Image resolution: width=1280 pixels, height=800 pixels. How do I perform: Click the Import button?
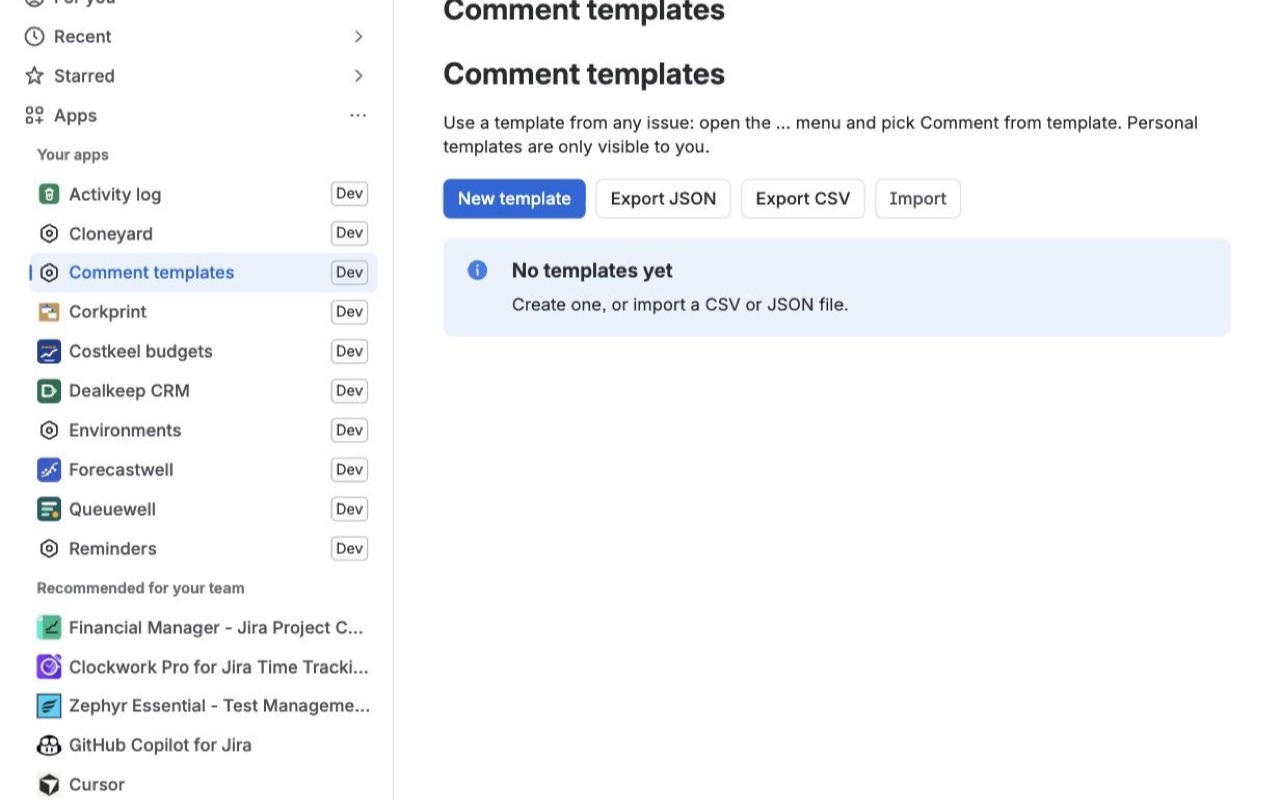click(x=918, y=198)
